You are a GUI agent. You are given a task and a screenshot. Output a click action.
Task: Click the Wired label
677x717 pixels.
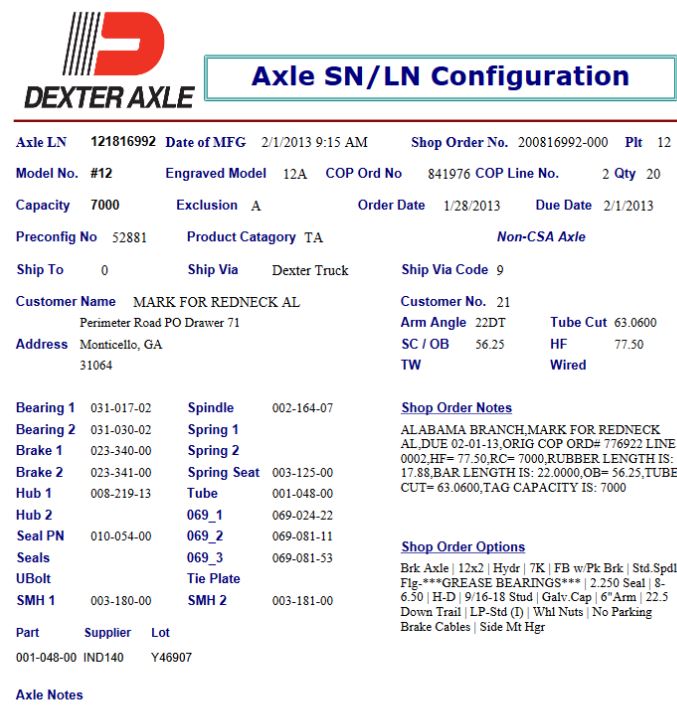click(x=568, y=365)
